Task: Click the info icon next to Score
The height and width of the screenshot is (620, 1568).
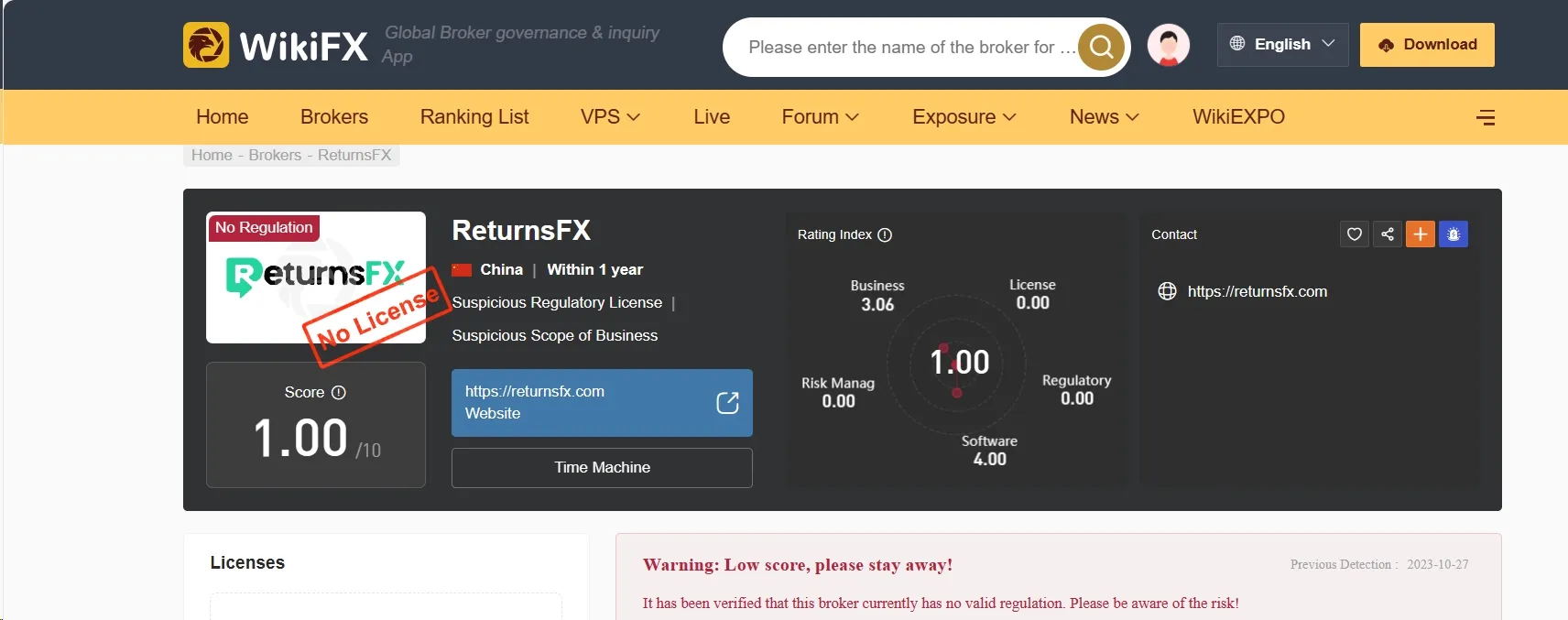Action: coord(339,392)
